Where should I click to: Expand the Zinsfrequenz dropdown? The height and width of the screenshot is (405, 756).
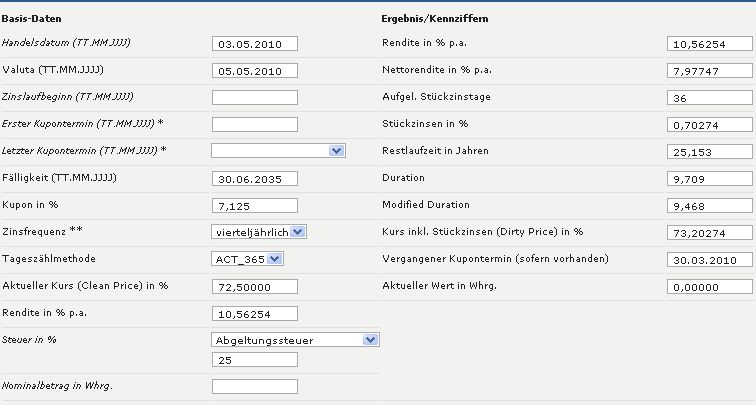(260, 232)
